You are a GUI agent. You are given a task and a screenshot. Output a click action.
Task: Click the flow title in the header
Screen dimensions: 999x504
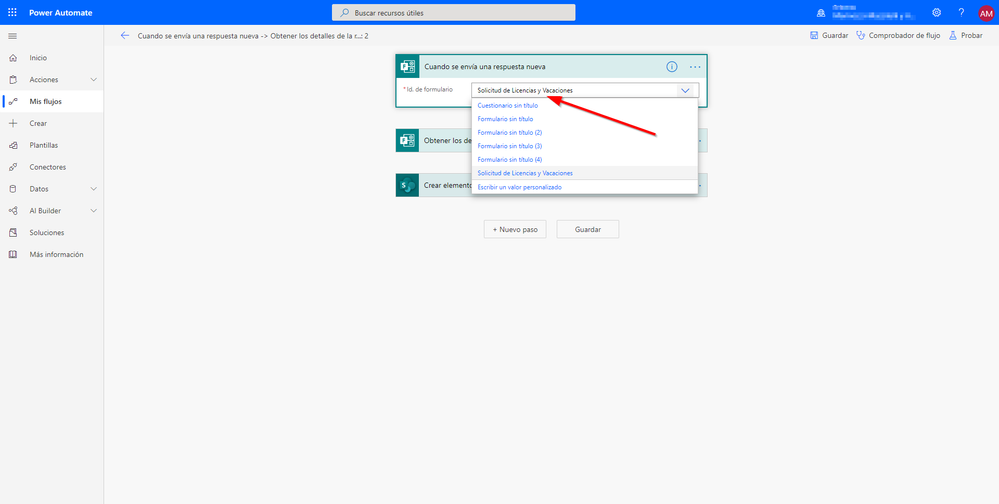[253, 36]
